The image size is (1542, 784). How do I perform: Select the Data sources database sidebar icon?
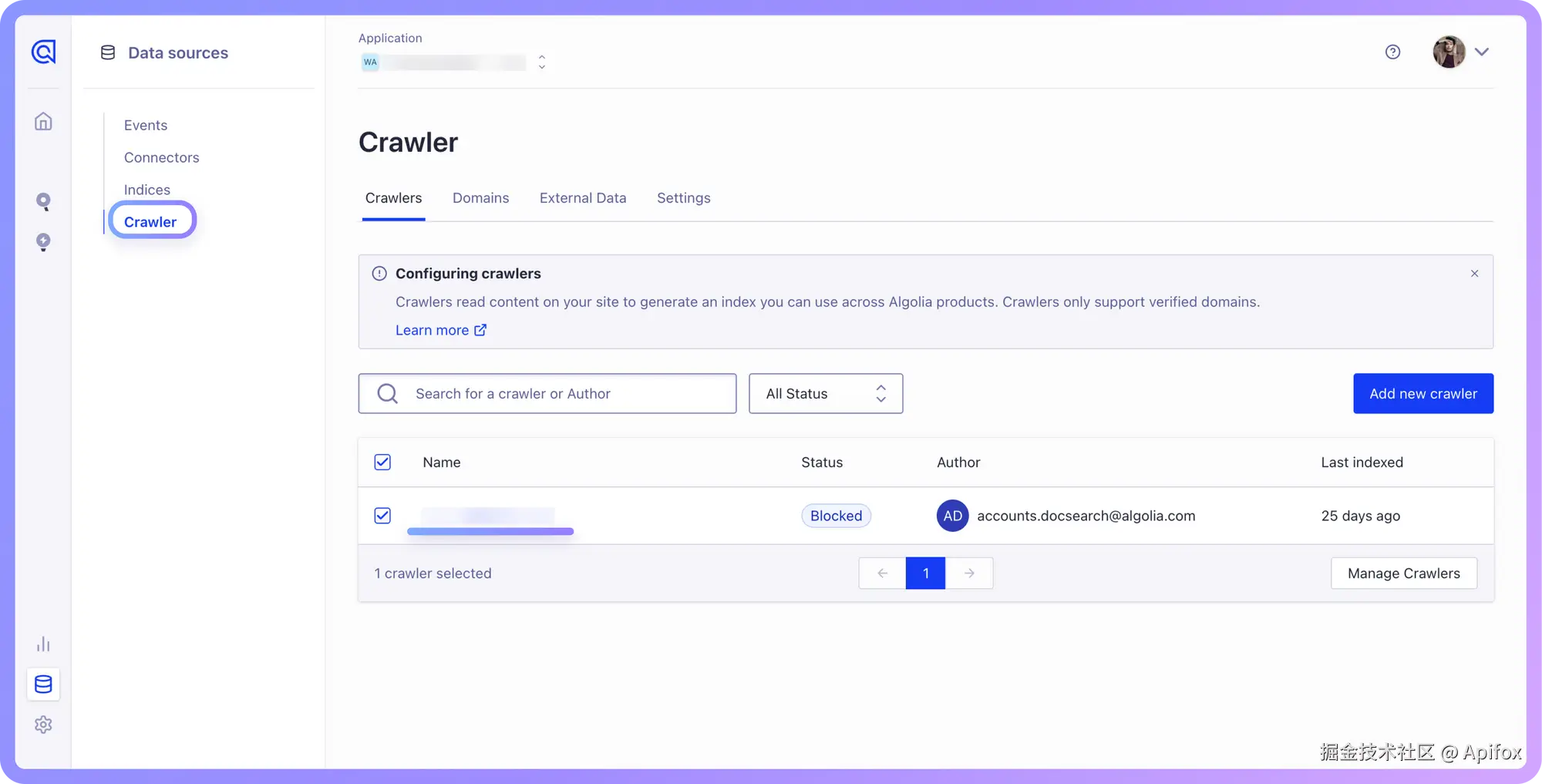(x=43, y=684)
